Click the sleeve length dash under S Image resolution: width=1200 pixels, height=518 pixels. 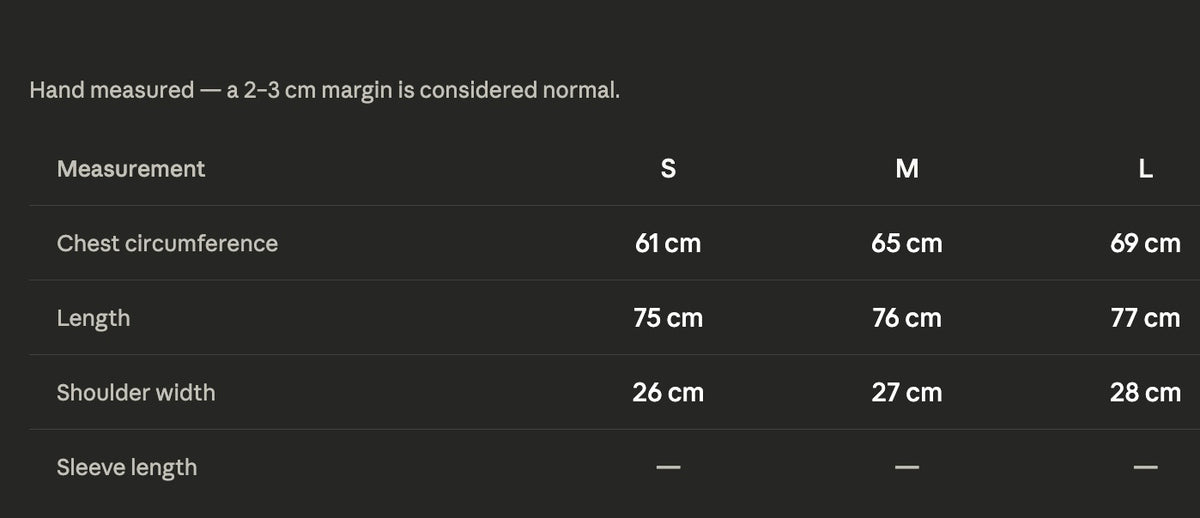click(x=668, y=467)
